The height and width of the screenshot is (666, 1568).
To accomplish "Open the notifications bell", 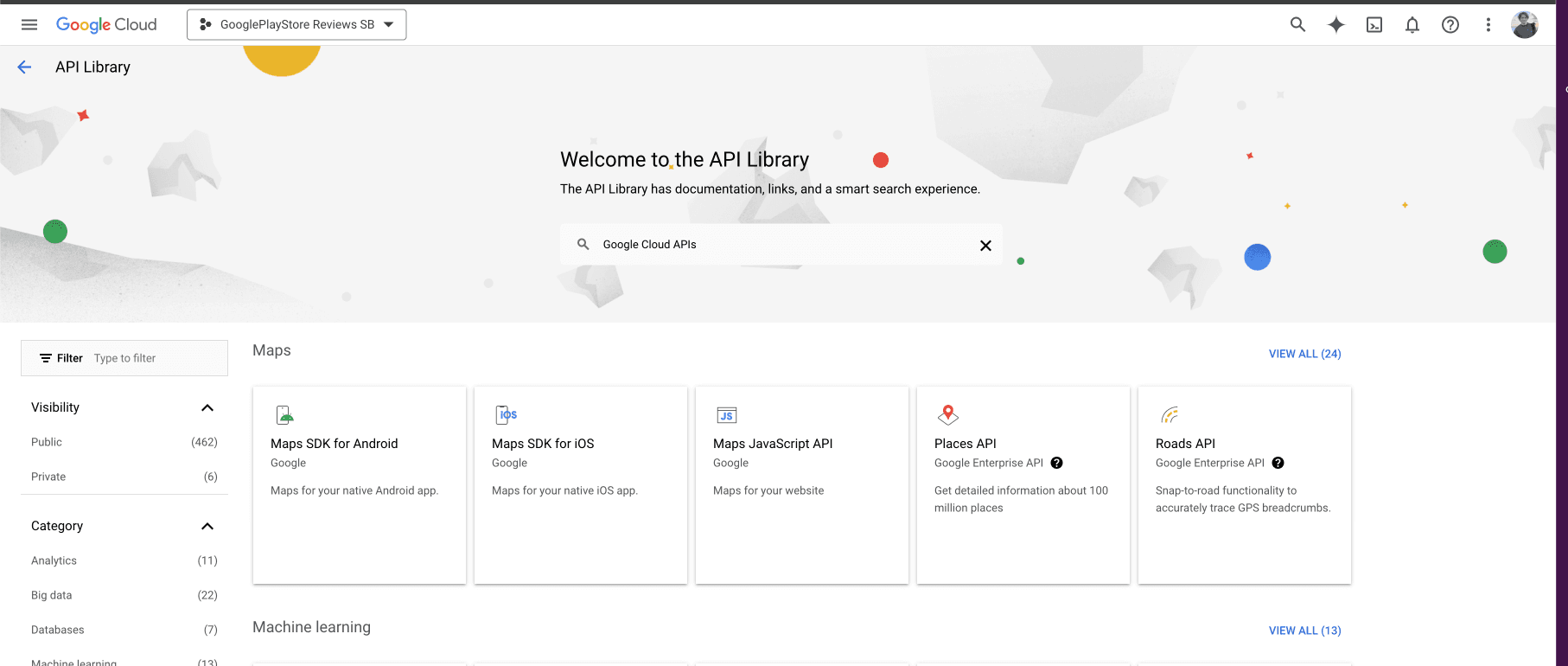I will [1412, 25].
